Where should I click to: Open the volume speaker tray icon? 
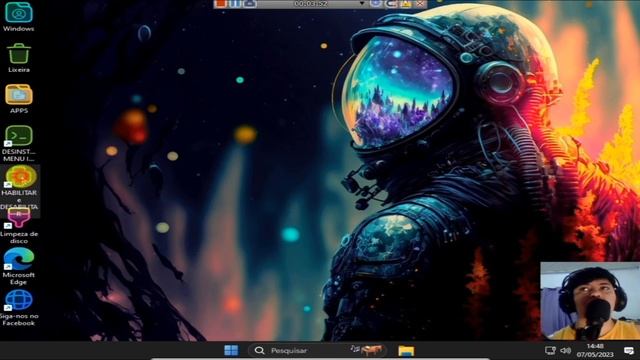(x=565, y=351)
